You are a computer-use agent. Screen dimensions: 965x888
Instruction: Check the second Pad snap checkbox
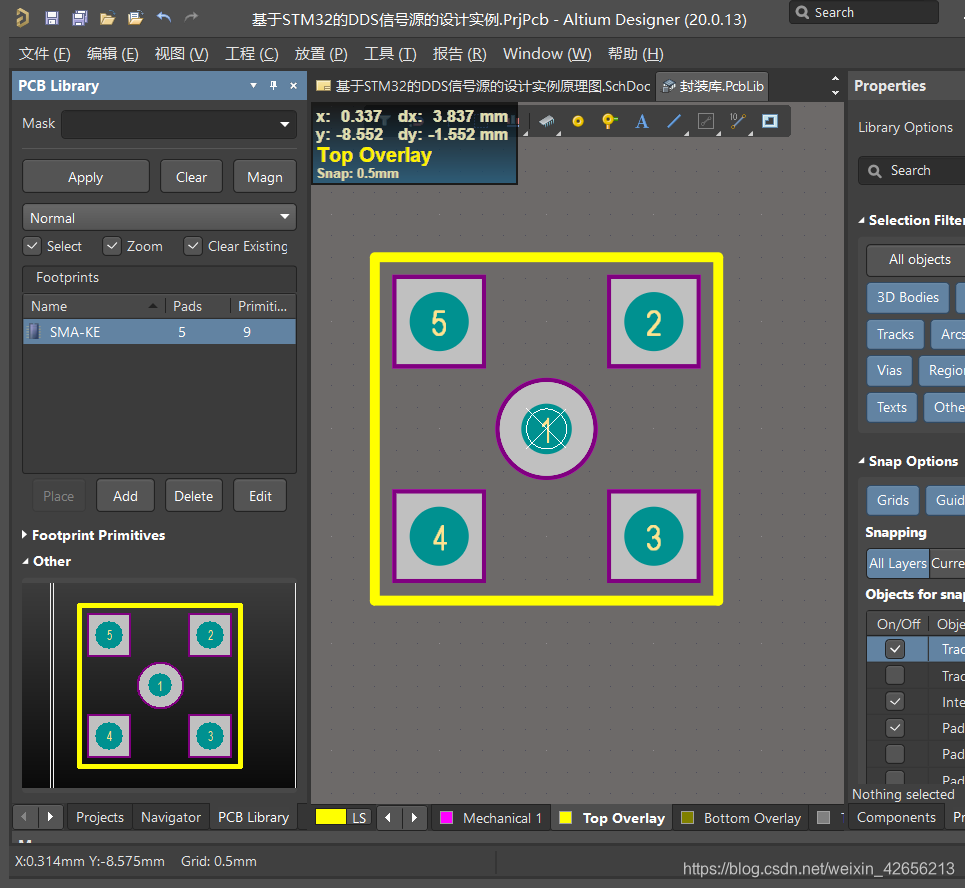(895, 754)
